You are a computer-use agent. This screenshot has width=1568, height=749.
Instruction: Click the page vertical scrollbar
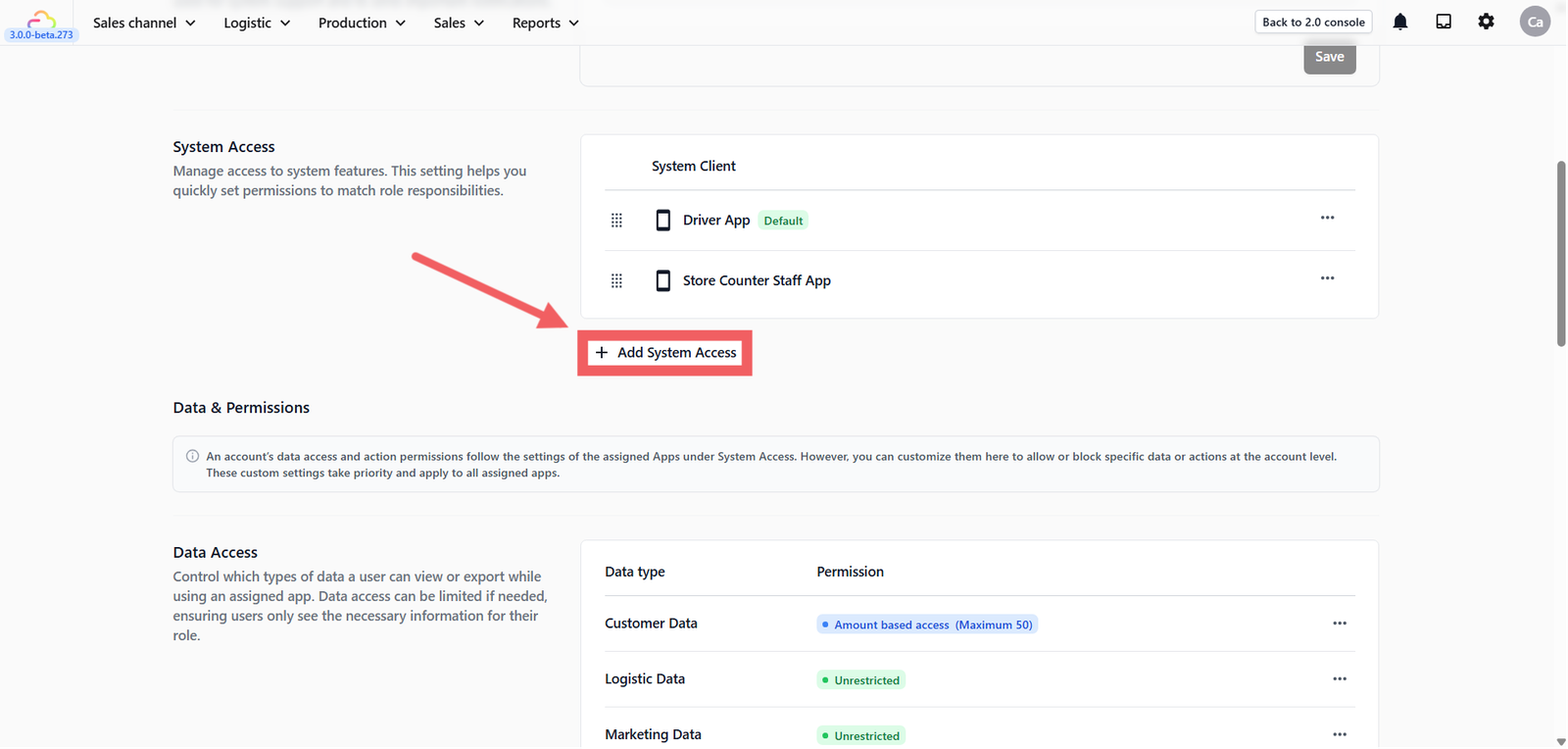(1561, 255)
